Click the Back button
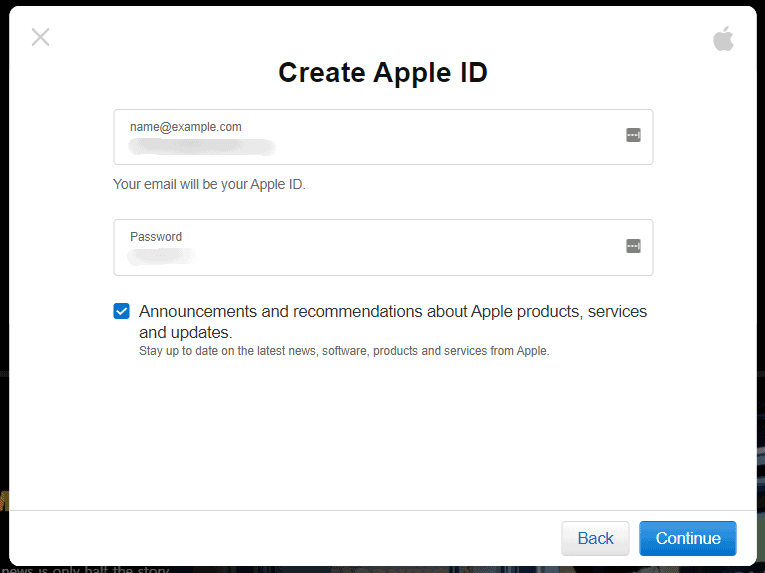765x573 pixels. [x=595, y=538]
